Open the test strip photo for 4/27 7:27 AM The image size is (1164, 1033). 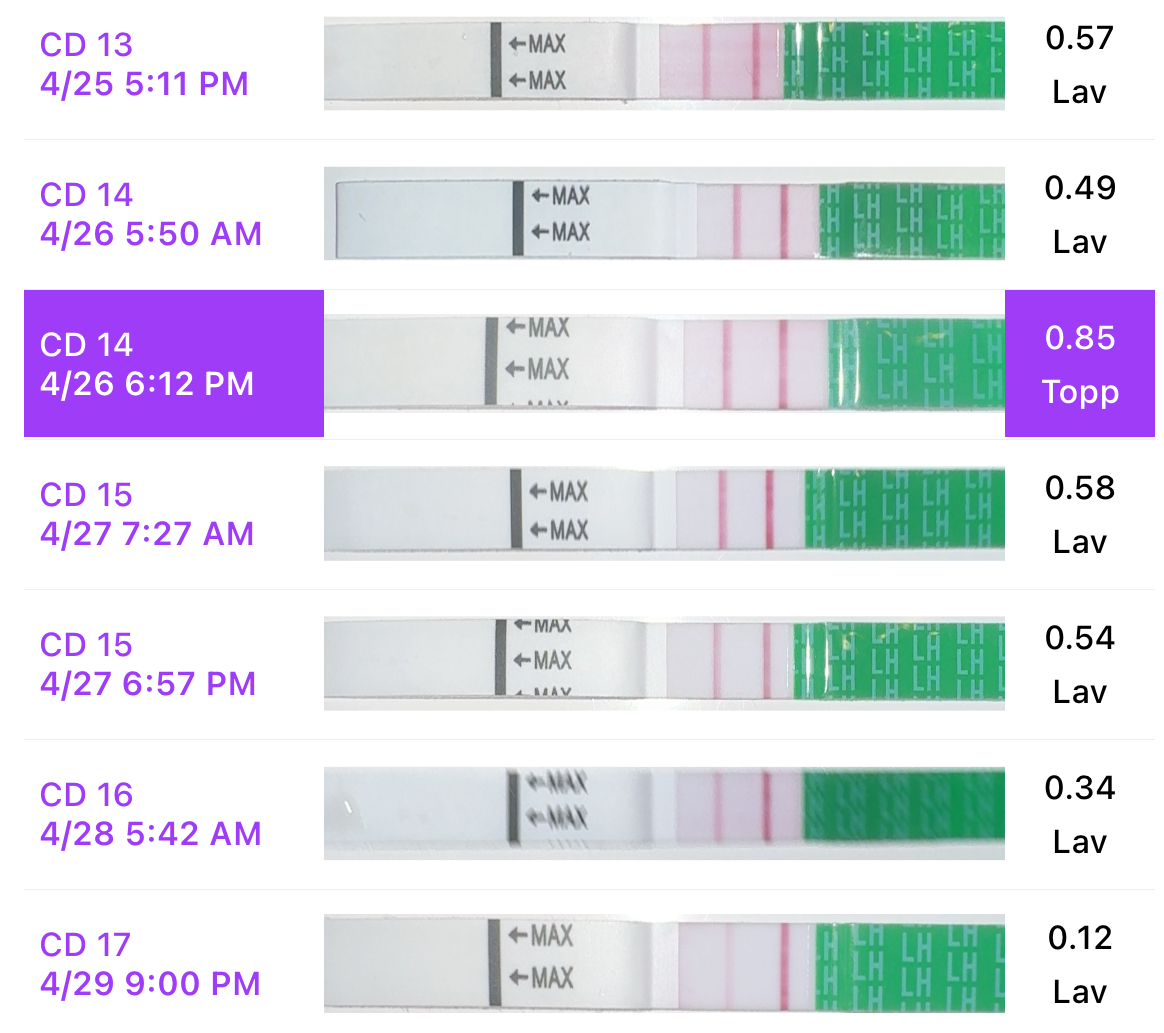pyautogui.click(x=664, y=513)
